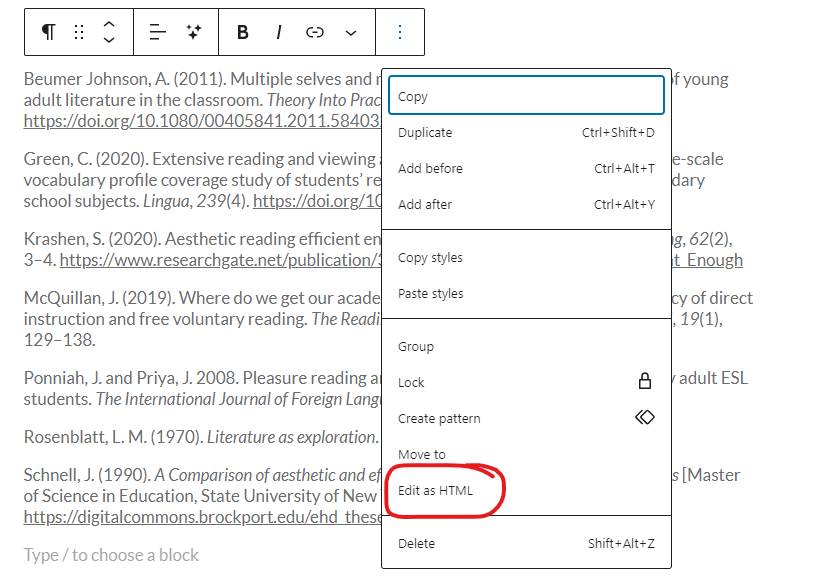Insert a link using the link icon
The image size is (837, 579).
pyautogui.click(x=315, y=32)
